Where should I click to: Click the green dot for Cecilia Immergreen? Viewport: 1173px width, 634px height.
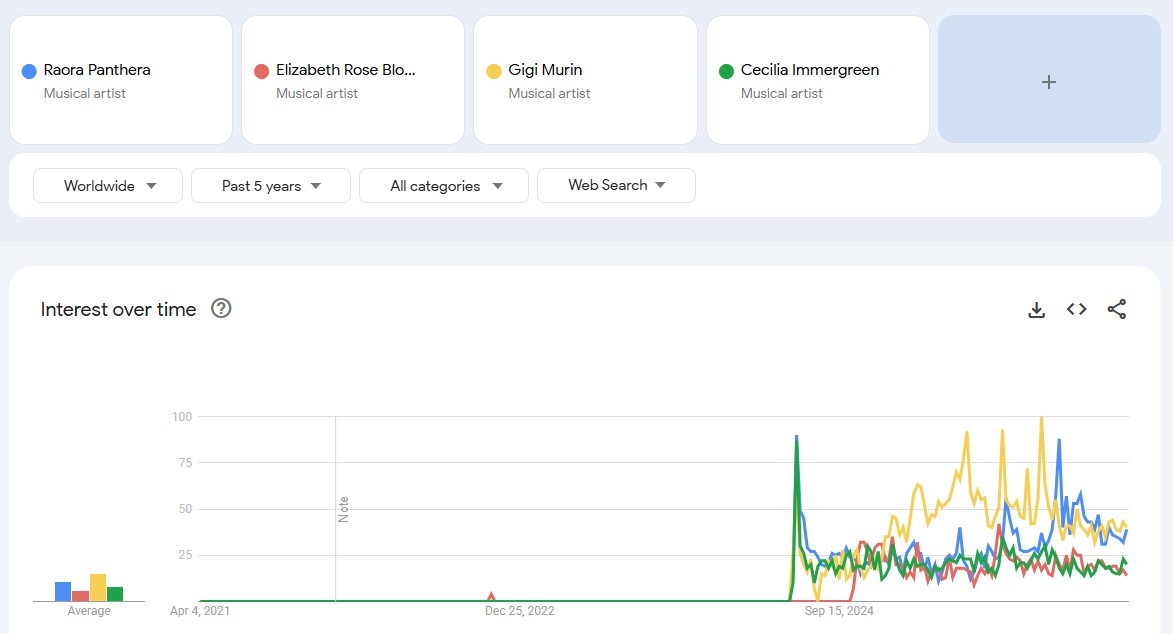[726, 71]
